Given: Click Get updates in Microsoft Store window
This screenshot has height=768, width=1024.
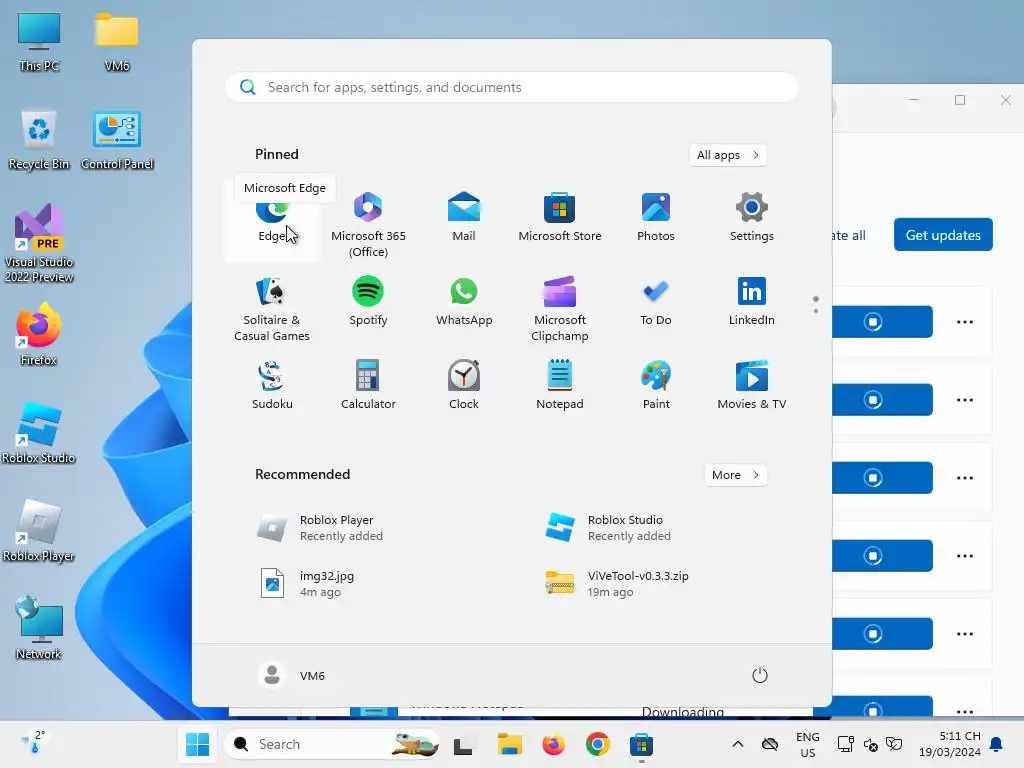Looking at the screenshot, I should pos(943,235).
